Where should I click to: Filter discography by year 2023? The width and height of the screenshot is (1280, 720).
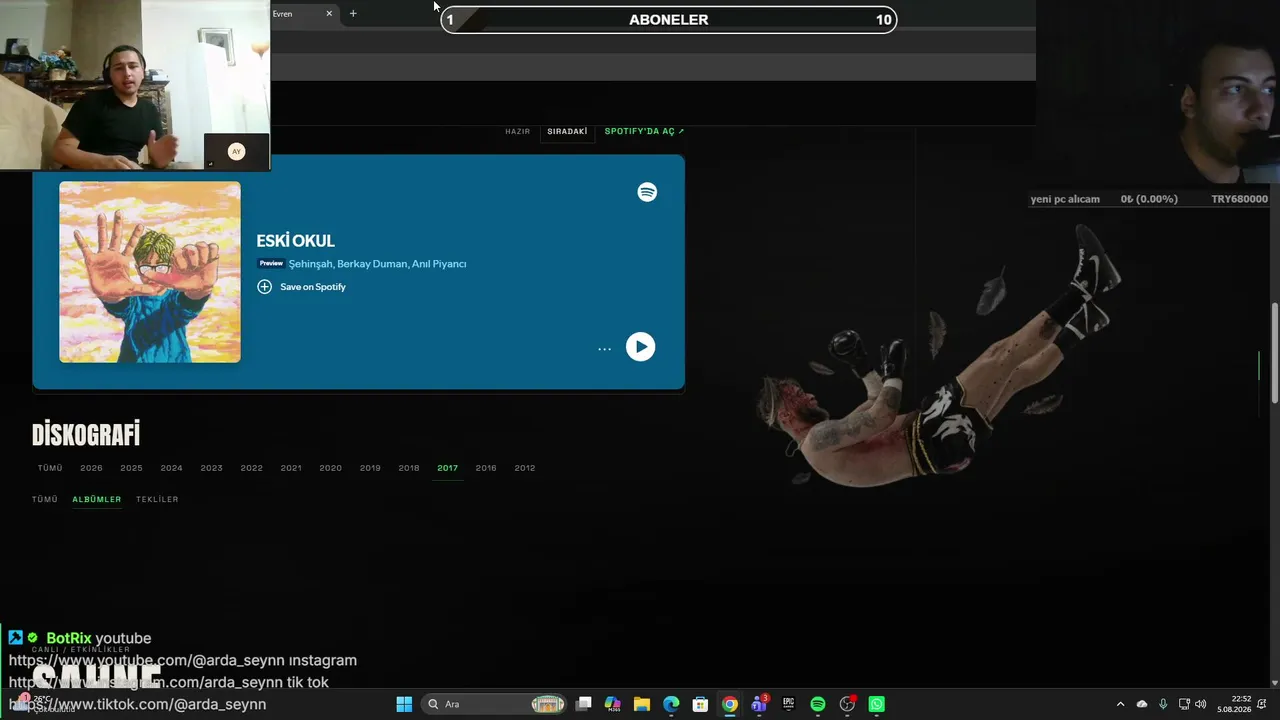[x=211, y=468]
